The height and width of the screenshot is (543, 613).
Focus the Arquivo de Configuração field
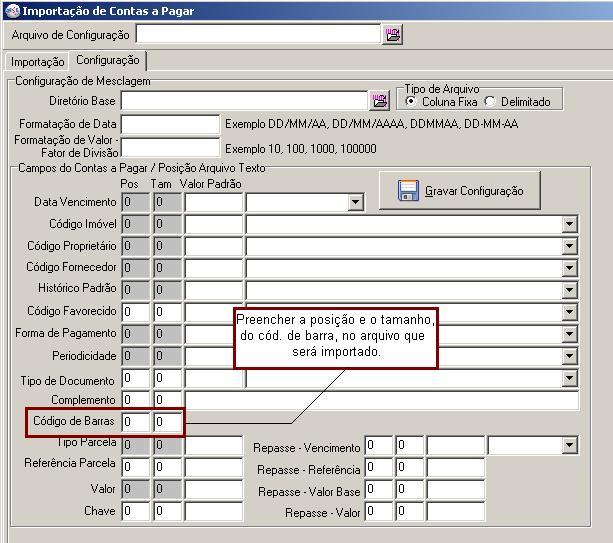[258, 34]
